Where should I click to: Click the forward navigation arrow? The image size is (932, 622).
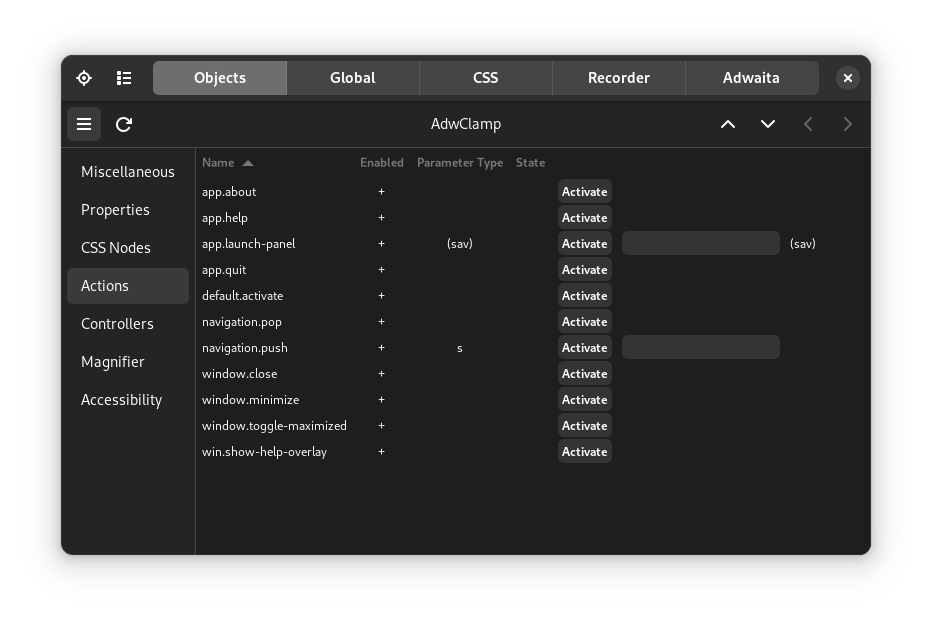pos(847,123)
